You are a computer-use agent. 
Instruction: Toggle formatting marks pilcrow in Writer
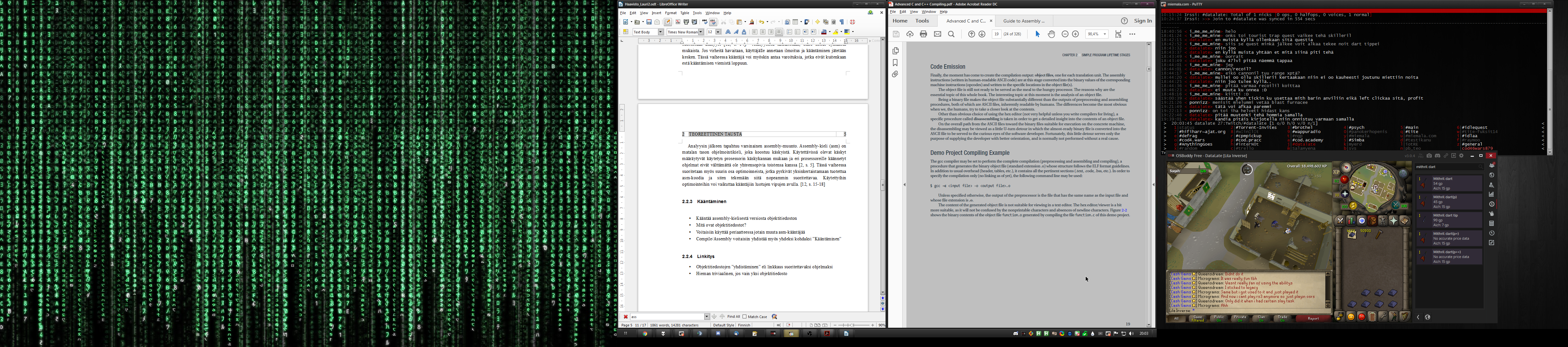click(842, 22)
